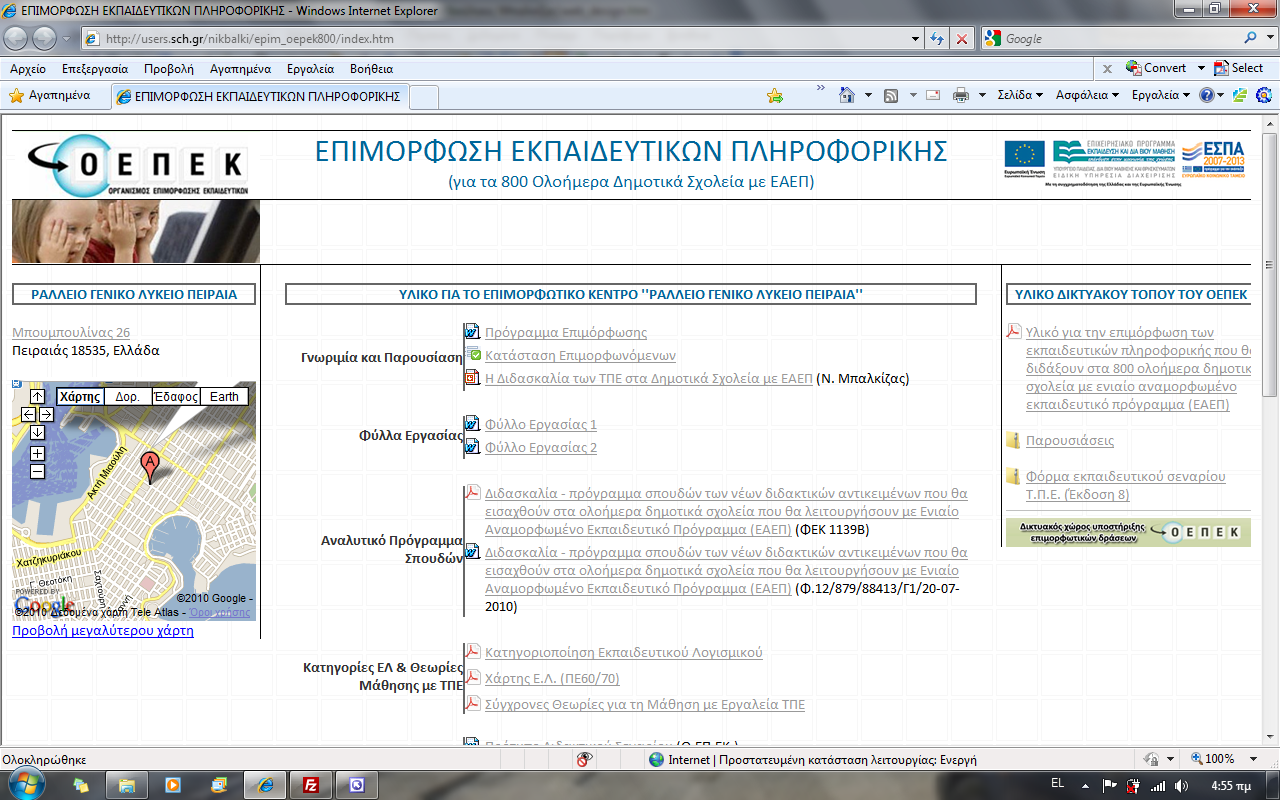Viewport: 1280px width, 800px height.
Task: Open the Προβολή menu
Action: click(x=169, y=69)
